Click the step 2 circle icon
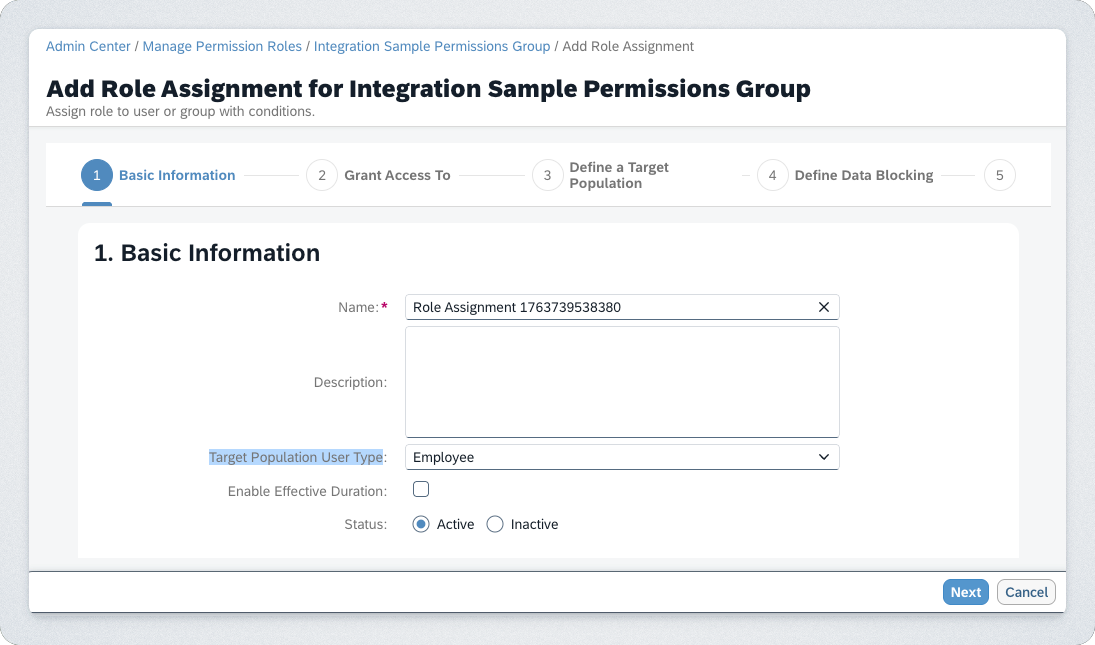This screenshot has height=645, width=1095. click(322, 175)
